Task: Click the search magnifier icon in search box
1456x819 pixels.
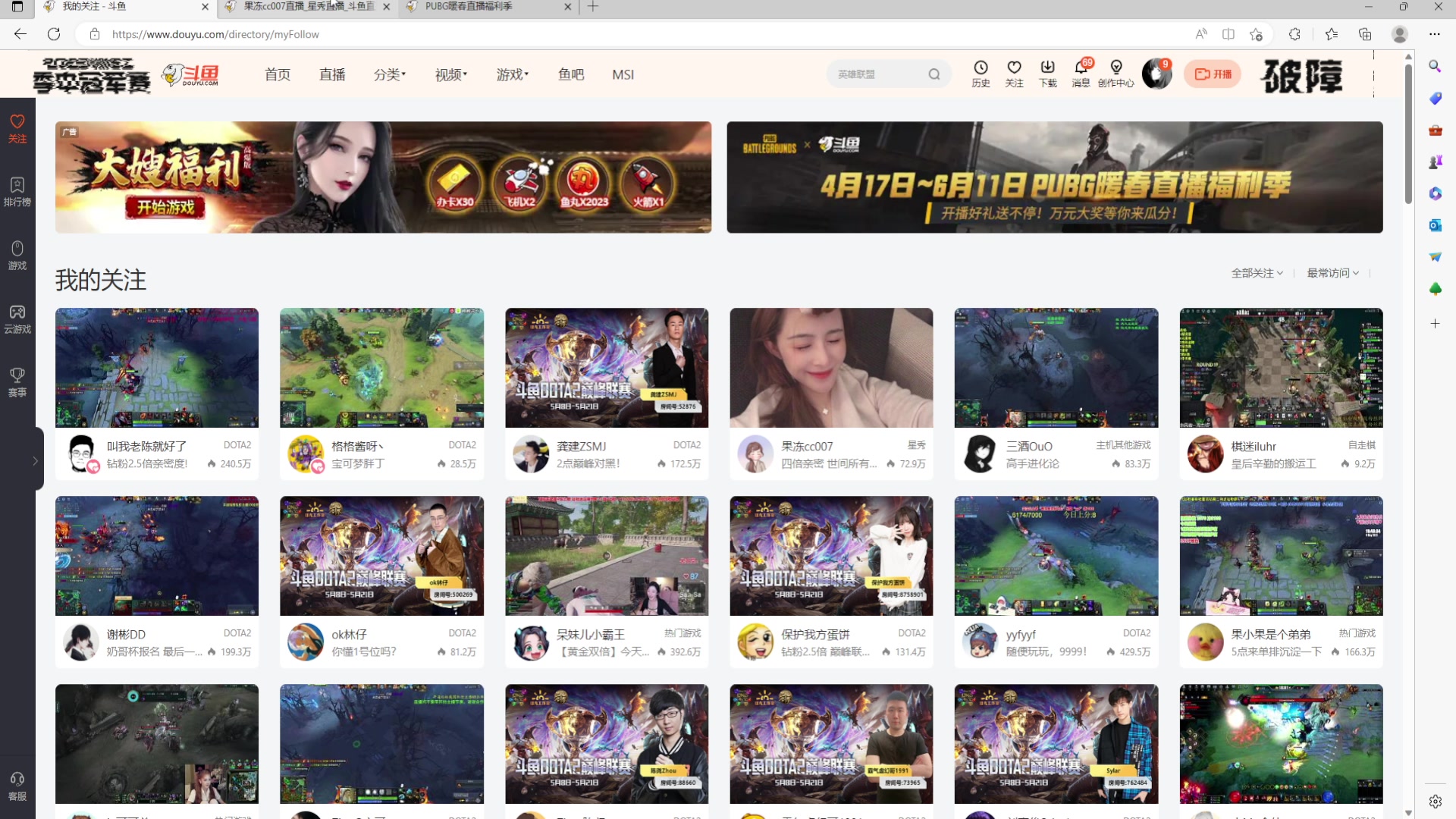Action: (x=934, y=74)
